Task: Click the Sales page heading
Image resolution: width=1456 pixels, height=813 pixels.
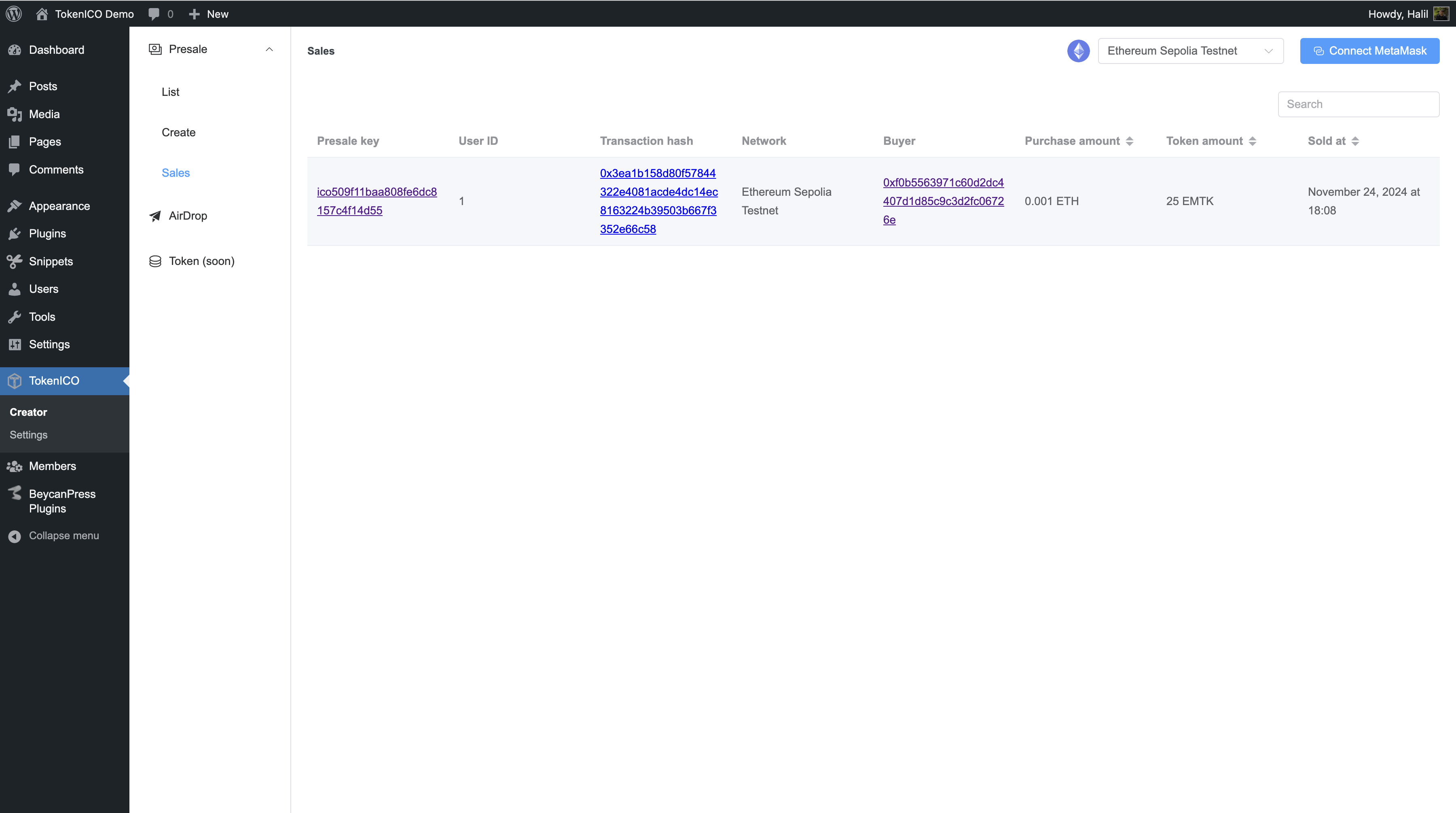Action: pyautogui.click(x=320, y=51)
